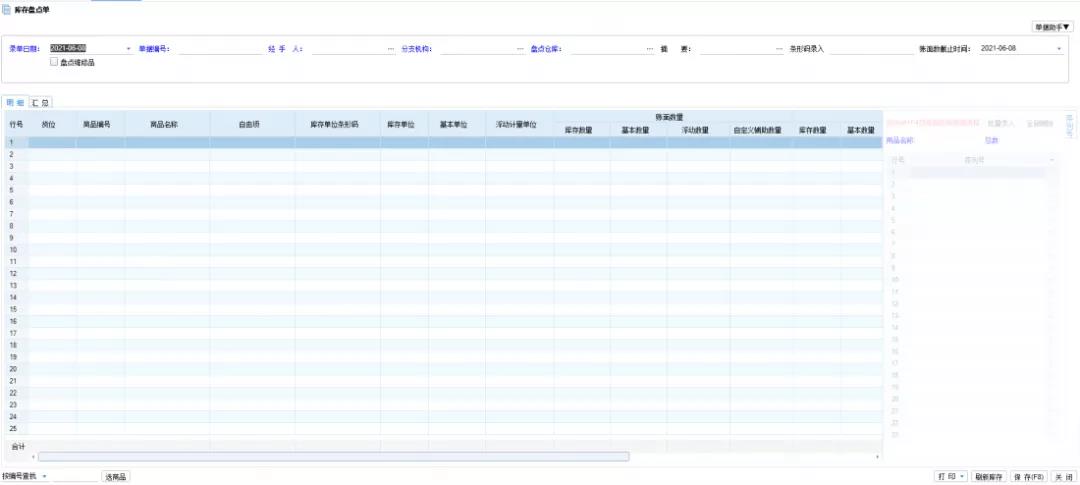Toggle the 盘点赠品 checkbox
The image size is (1080, 485).
[x=54, y=62]
